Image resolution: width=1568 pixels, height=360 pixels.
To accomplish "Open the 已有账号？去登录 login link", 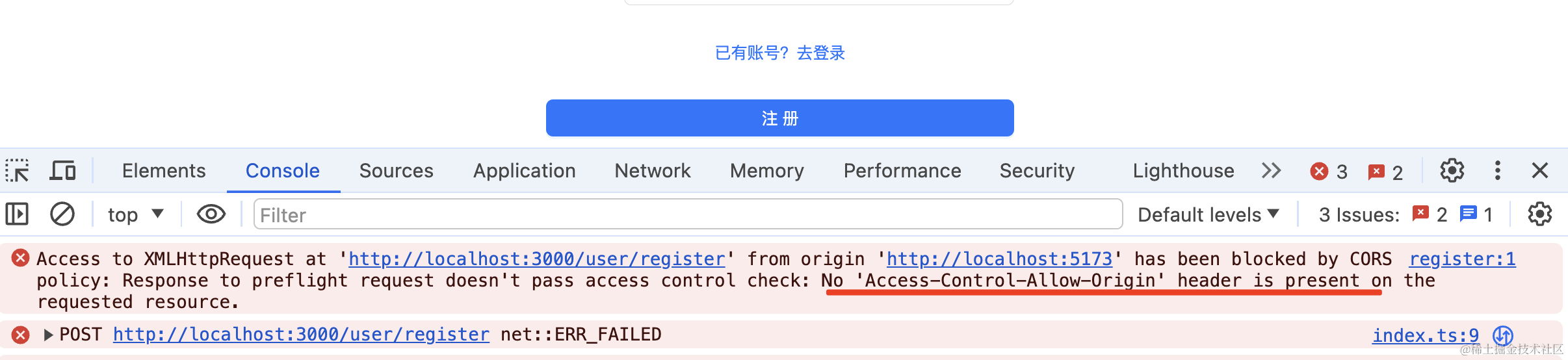I will click(779, 53).
